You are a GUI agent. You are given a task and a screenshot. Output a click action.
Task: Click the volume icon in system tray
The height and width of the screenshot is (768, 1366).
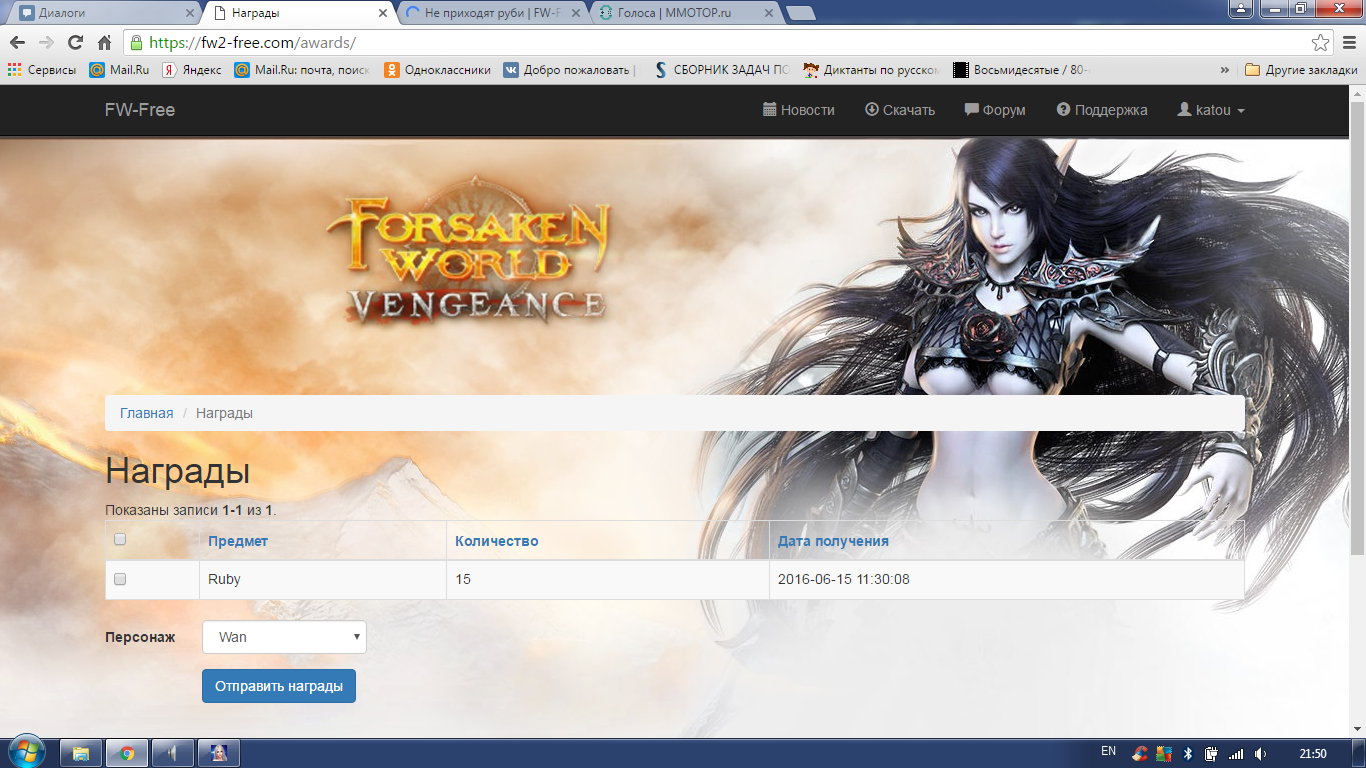coord(1260,753)
